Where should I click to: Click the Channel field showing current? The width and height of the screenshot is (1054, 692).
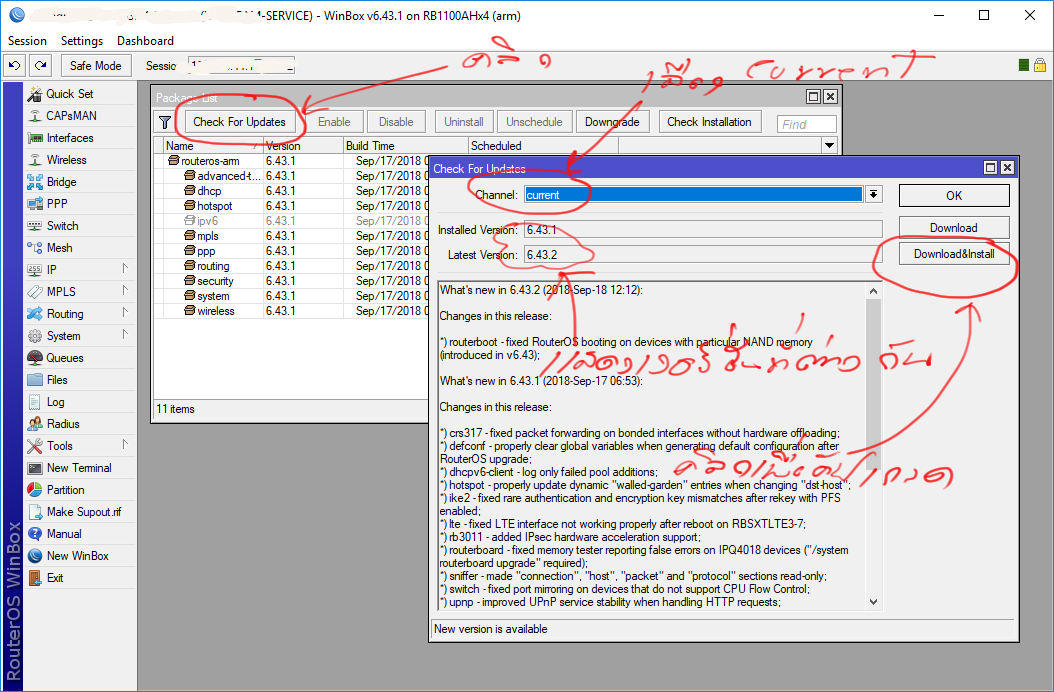(694, 194)
